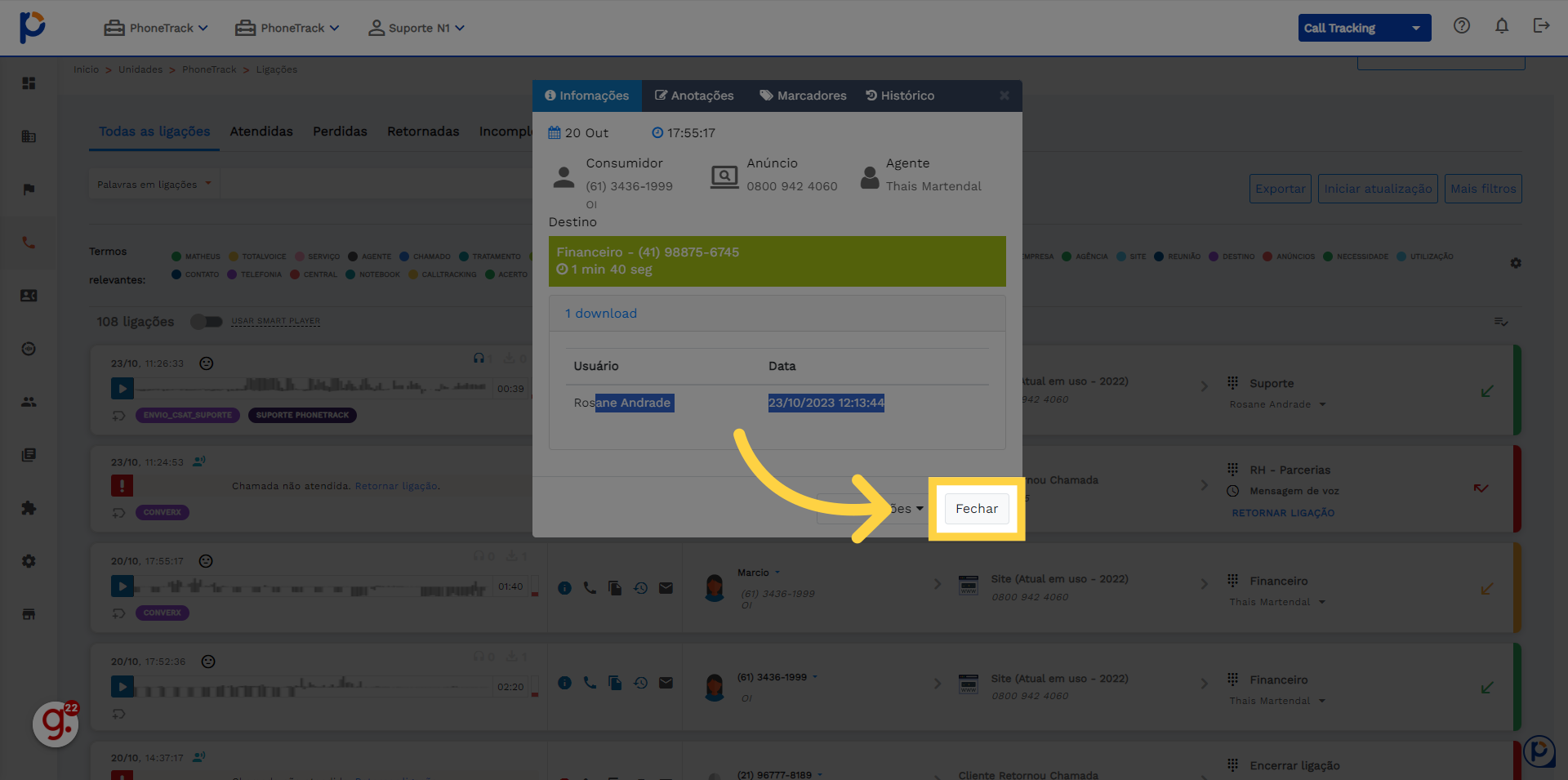This screenshot has width=1568, height=780.
Task: Select the CALLTRACKING relevant term
Action: click(x=443, y=274)
